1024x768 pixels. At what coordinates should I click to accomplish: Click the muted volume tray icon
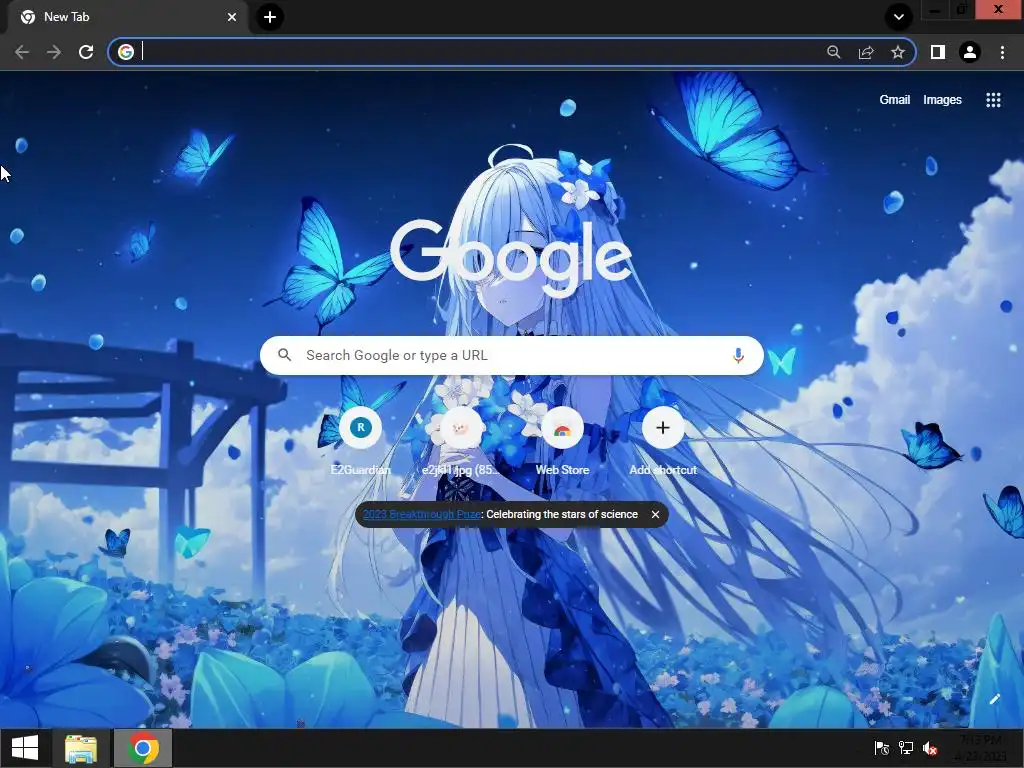[930, 748]
